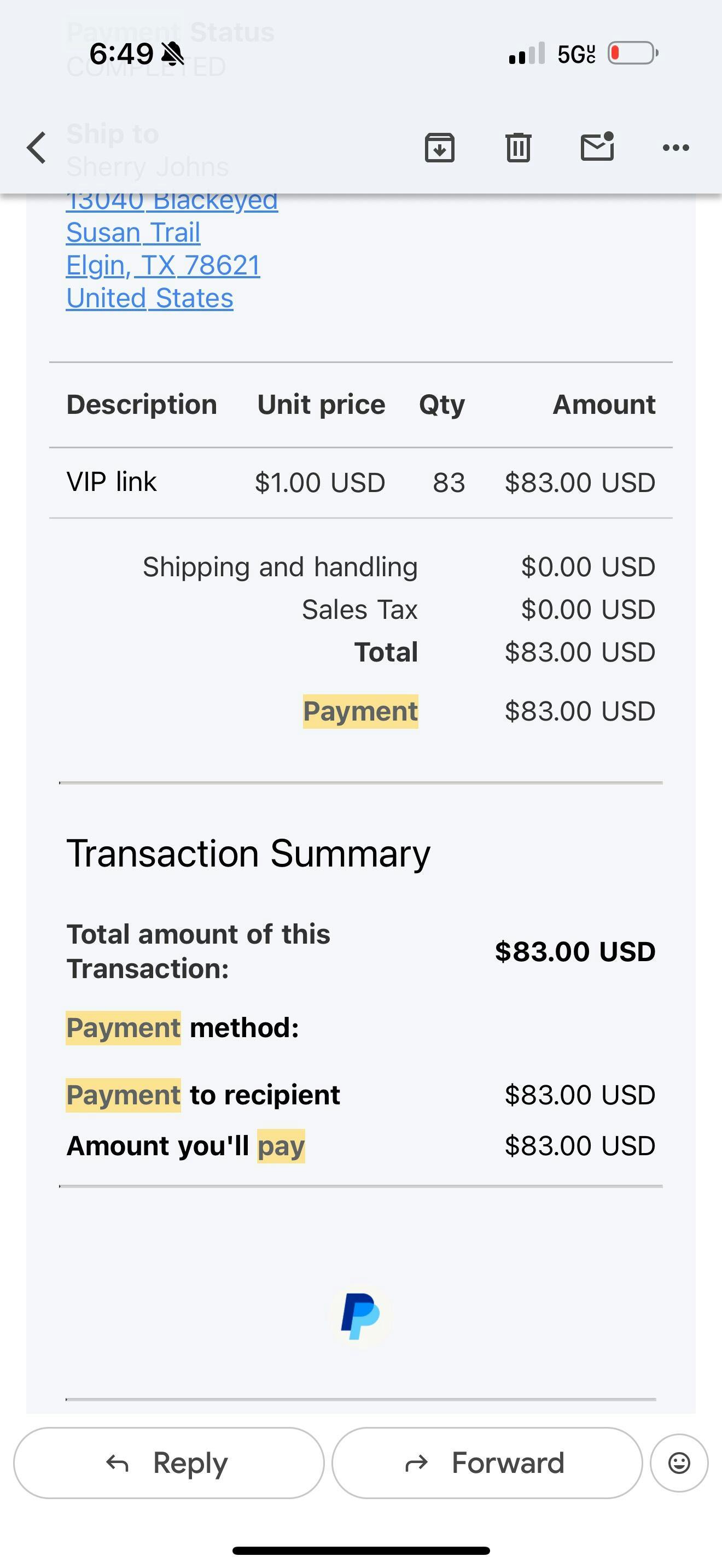
Task: Tap the home indicator bar
Action: coord(361,1551)
